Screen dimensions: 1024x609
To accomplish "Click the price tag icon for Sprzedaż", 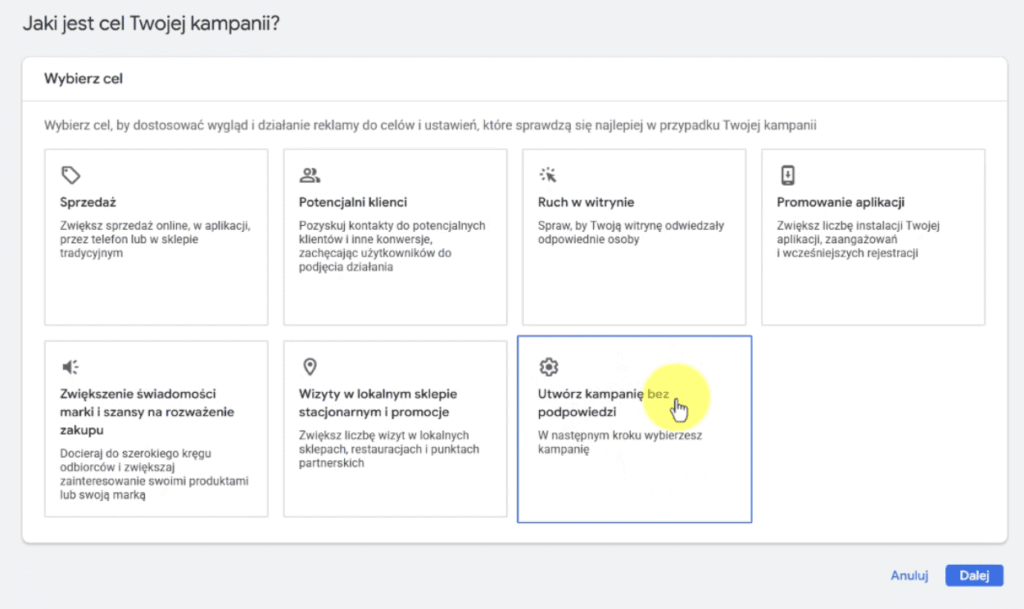I will click(x=70, y=176).
